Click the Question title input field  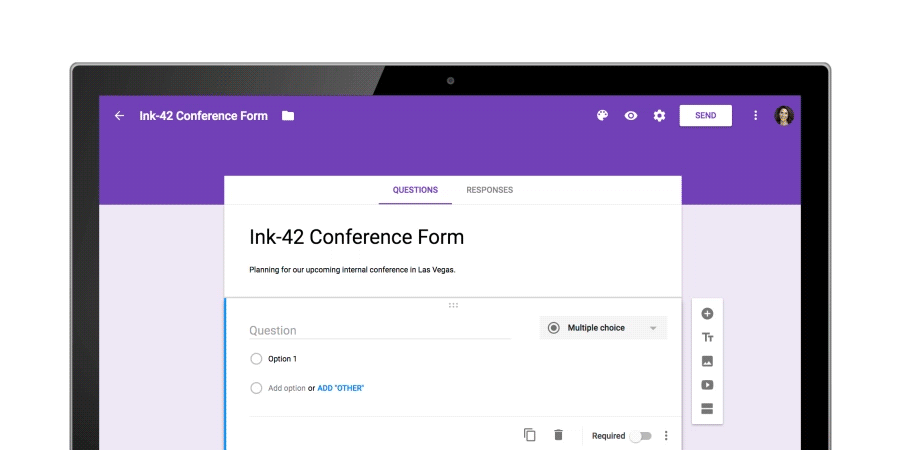pos(379,330)
